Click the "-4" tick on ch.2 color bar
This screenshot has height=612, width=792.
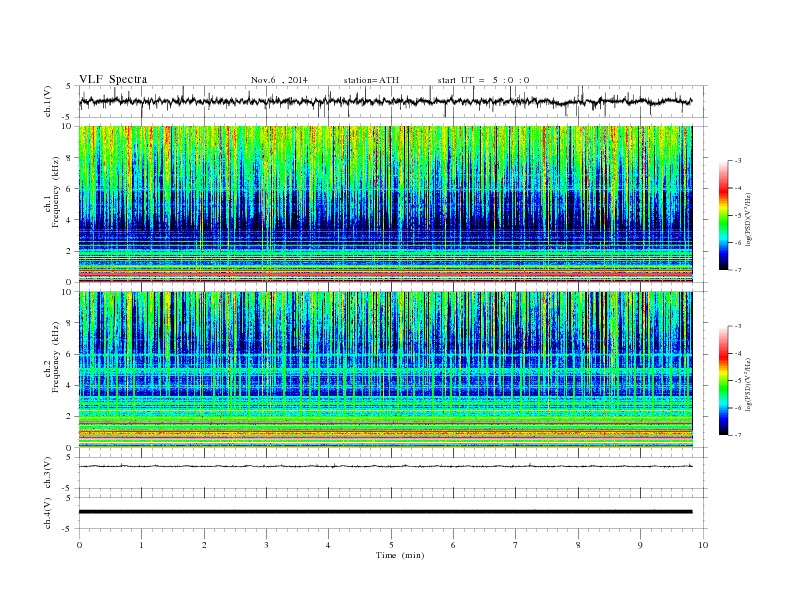738,353
